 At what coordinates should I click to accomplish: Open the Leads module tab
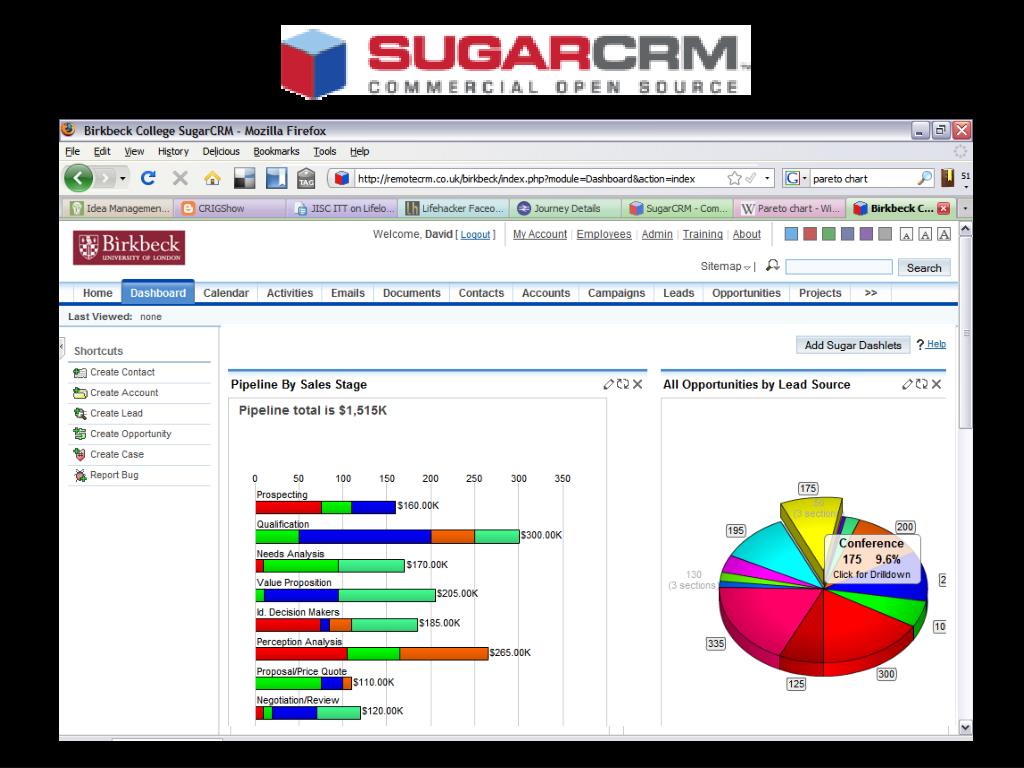coord(679,293)
